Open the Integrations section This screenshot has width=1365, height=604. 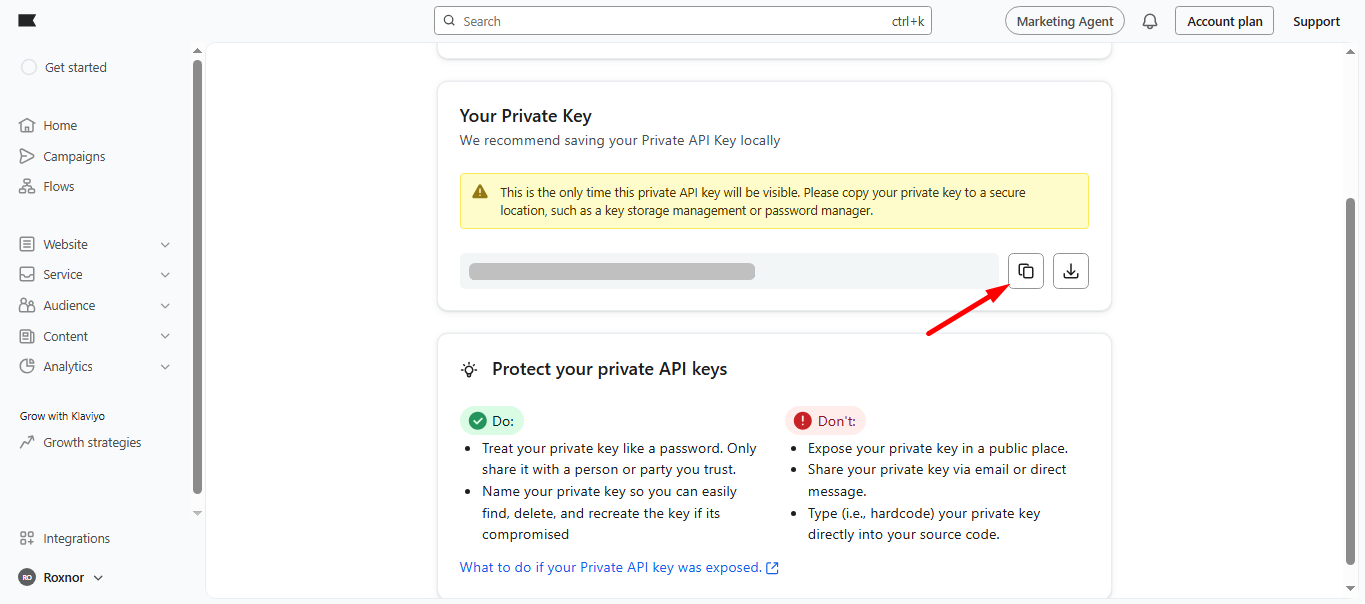(x=74, y=538)
